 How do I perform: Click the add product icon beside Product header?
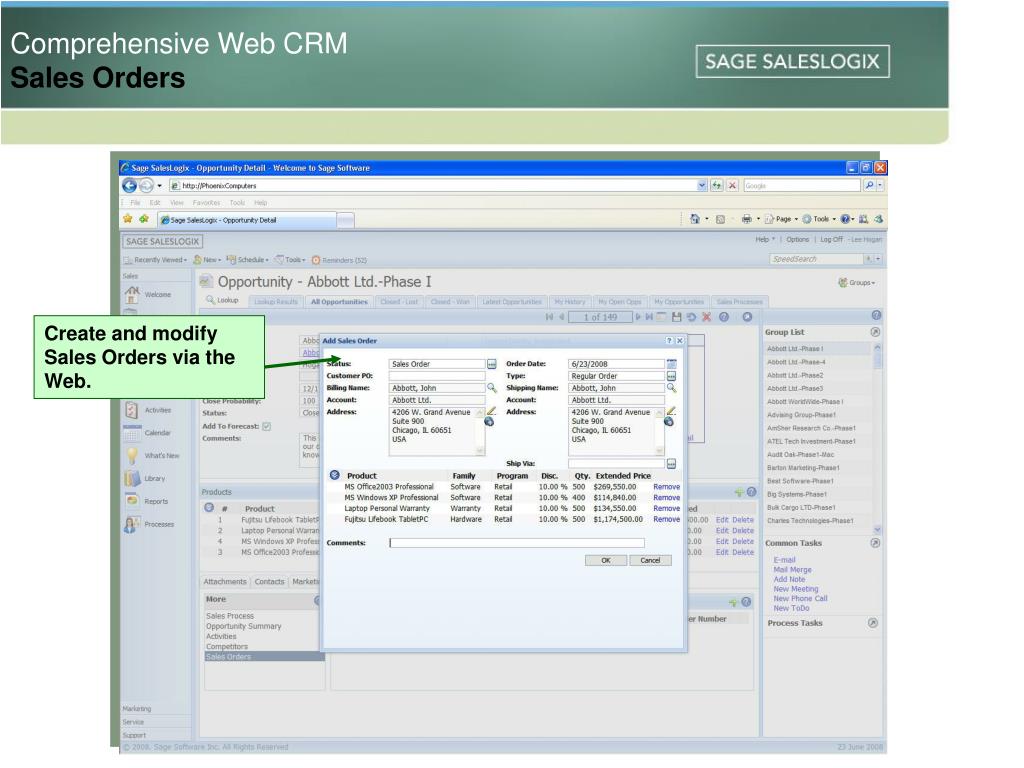pyautogui.click(x=334, y=475)
